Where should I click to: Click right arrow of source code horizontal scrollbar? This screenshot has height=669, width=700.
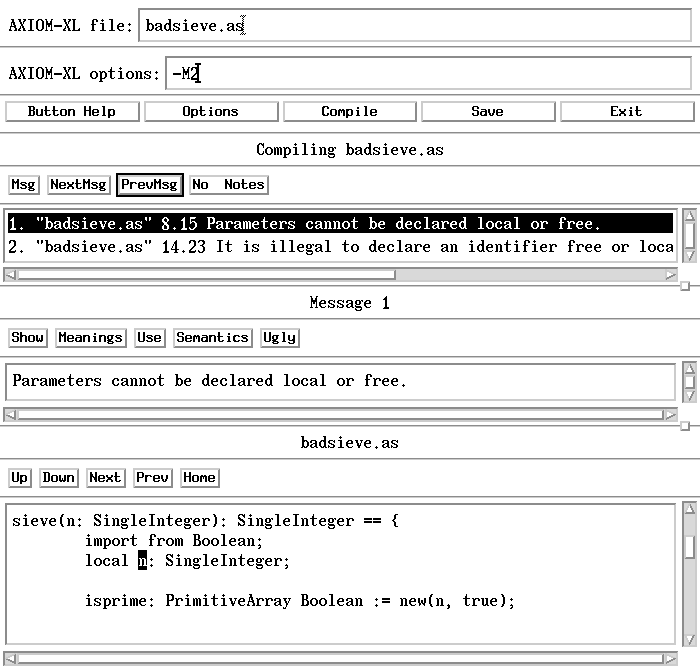click(671, 659)
